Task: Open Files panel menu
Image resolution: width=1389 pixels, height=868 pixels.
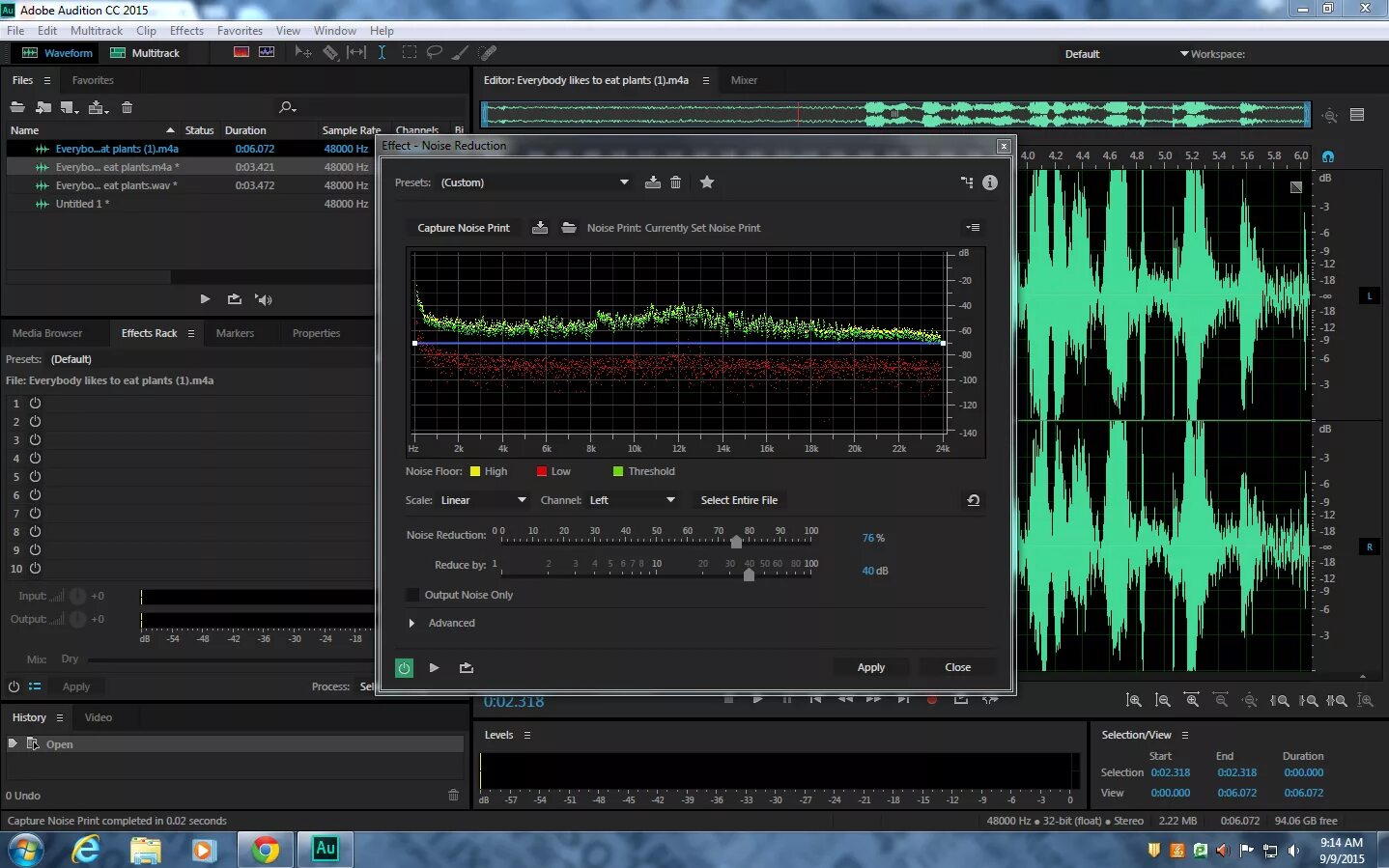Action: coord(46,80)
